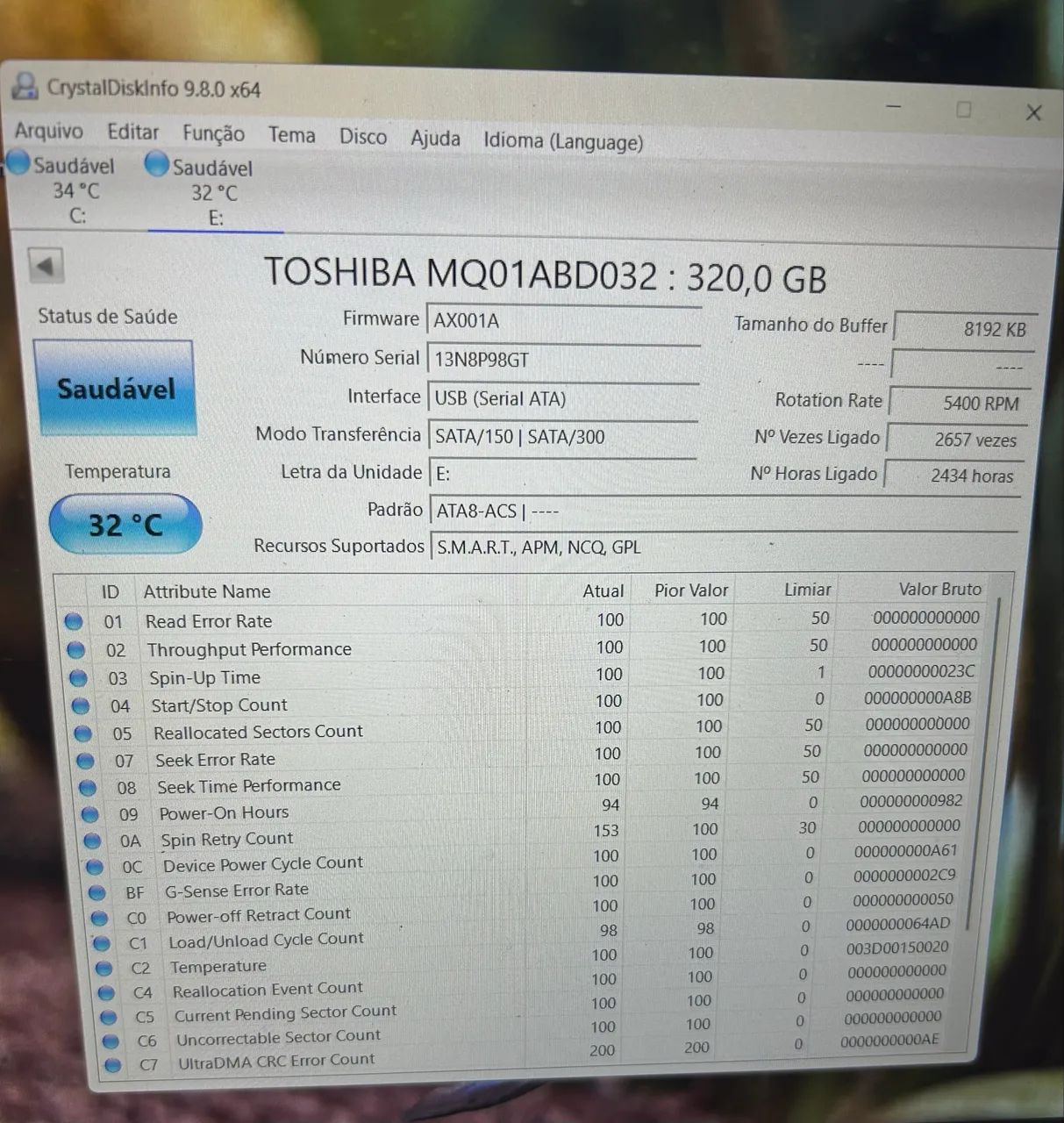Click status dot of Seek Time Performance row
Viewport: 1064px width, 1123px height.
tap(88, 788)
